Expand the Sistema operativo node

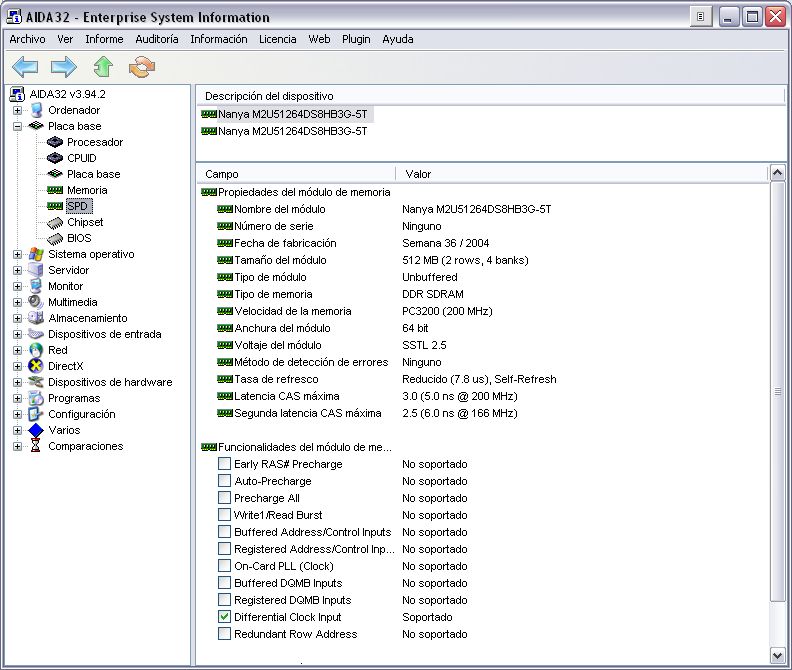tap(18, 254)
